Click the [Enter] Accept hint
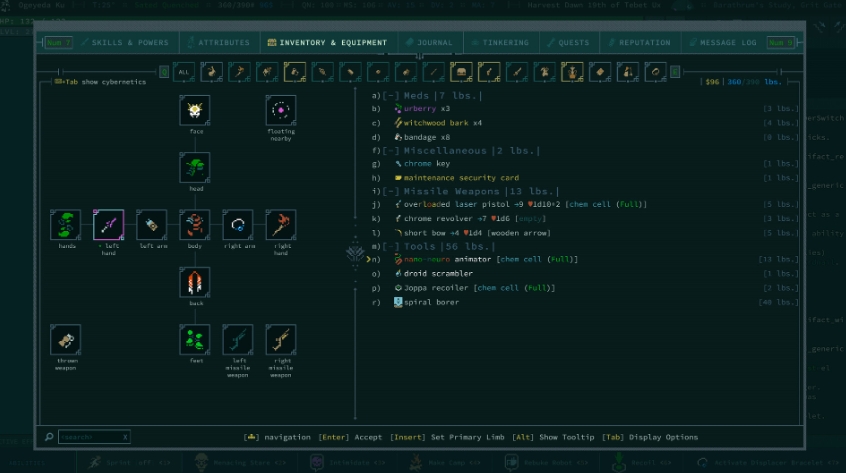 click(x=350, y=437)
